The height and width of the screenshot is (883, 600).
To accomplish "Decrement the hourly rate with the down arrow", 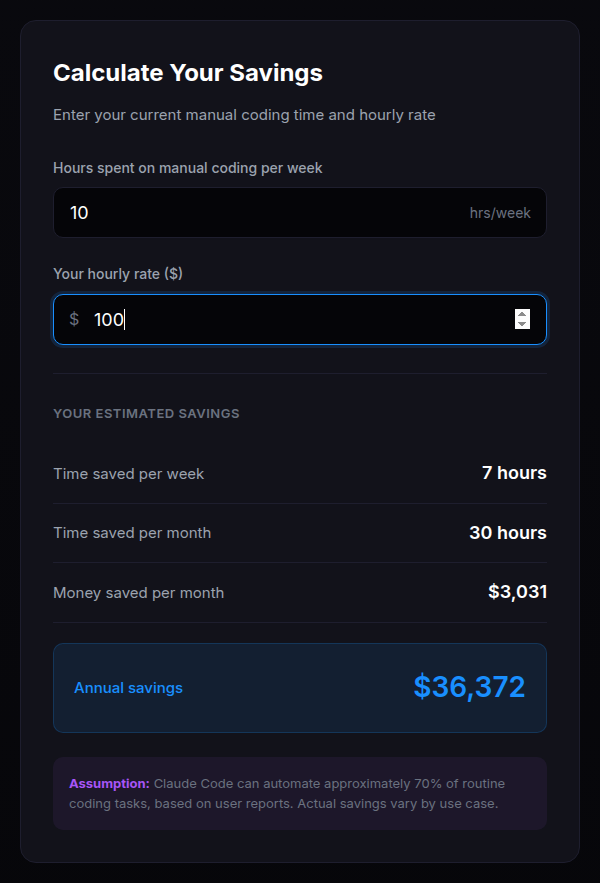I will coord(521,325).
